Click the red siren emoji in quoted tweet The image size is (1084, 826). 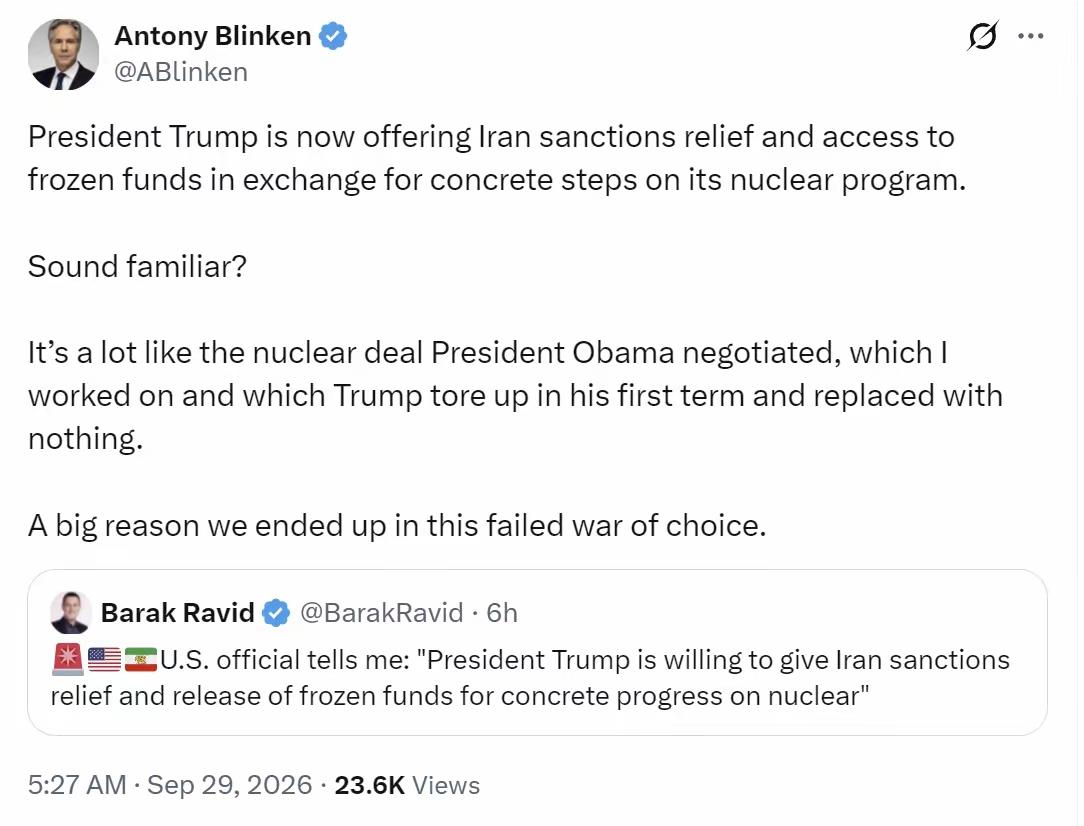[x=68, y=659]
